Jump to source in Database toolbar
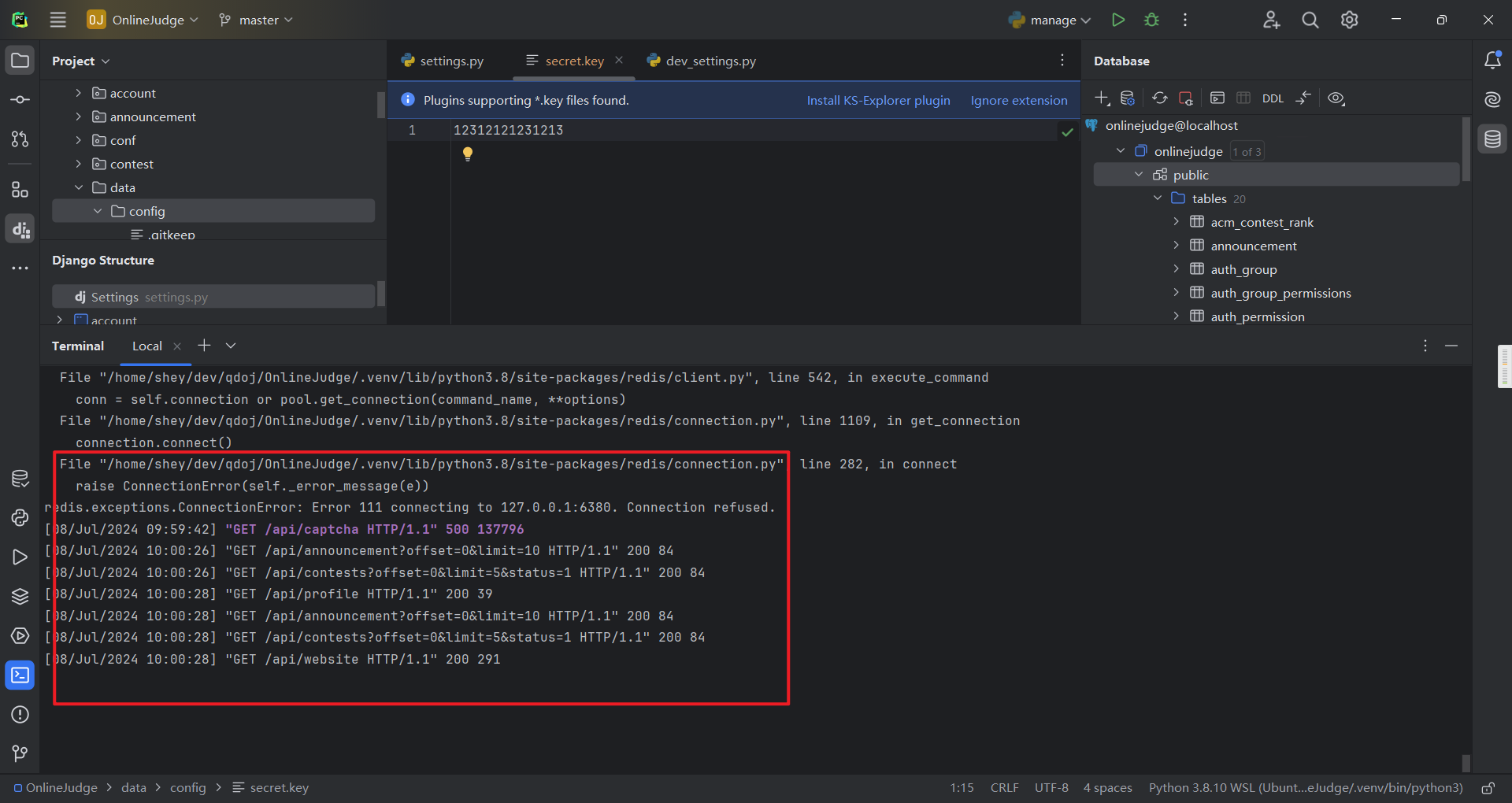 pyautogui.click(x=1303, y=98)
